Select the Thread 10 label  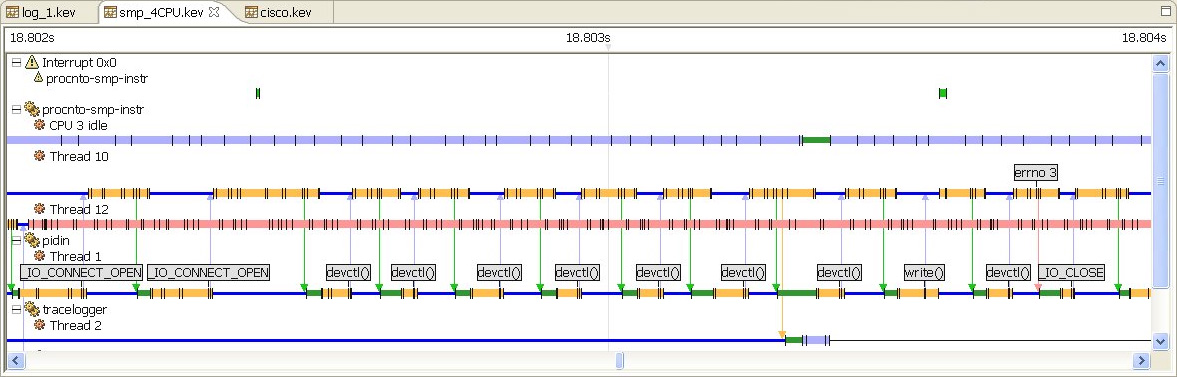click(x=79, y=157)
